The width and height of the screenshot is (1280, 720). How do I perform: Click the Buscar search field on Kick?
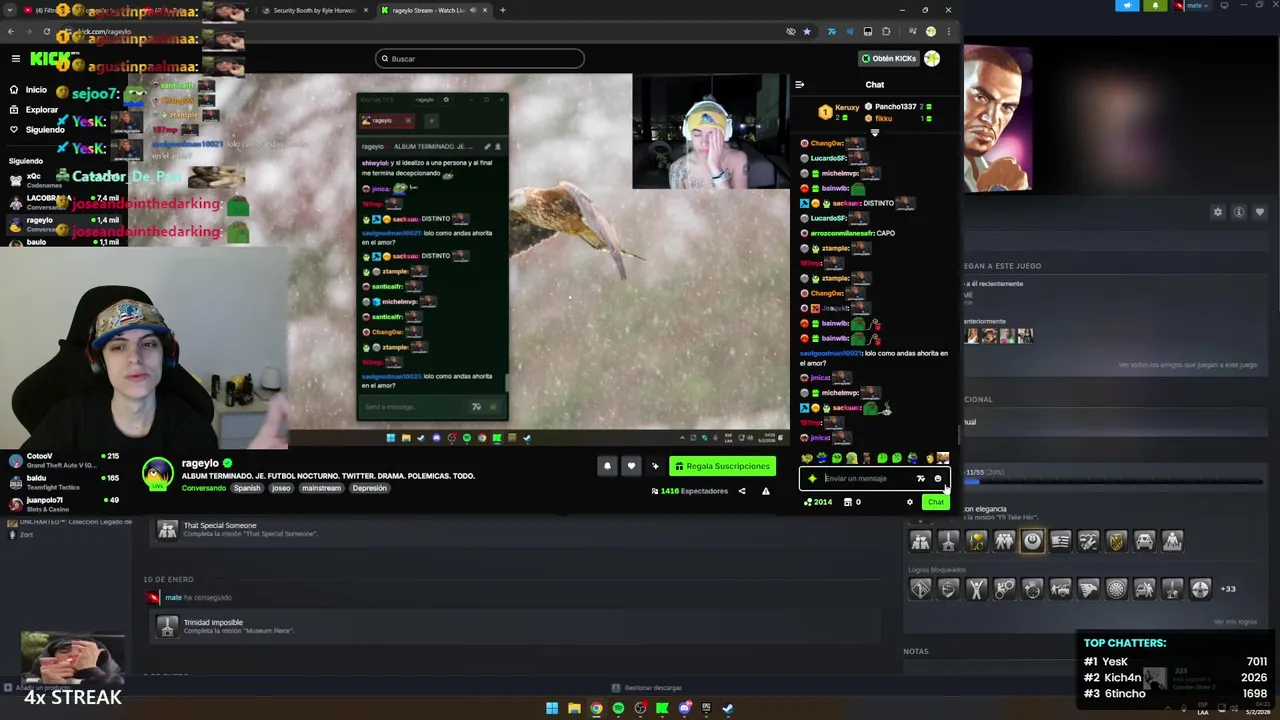(x=479, y=59)
